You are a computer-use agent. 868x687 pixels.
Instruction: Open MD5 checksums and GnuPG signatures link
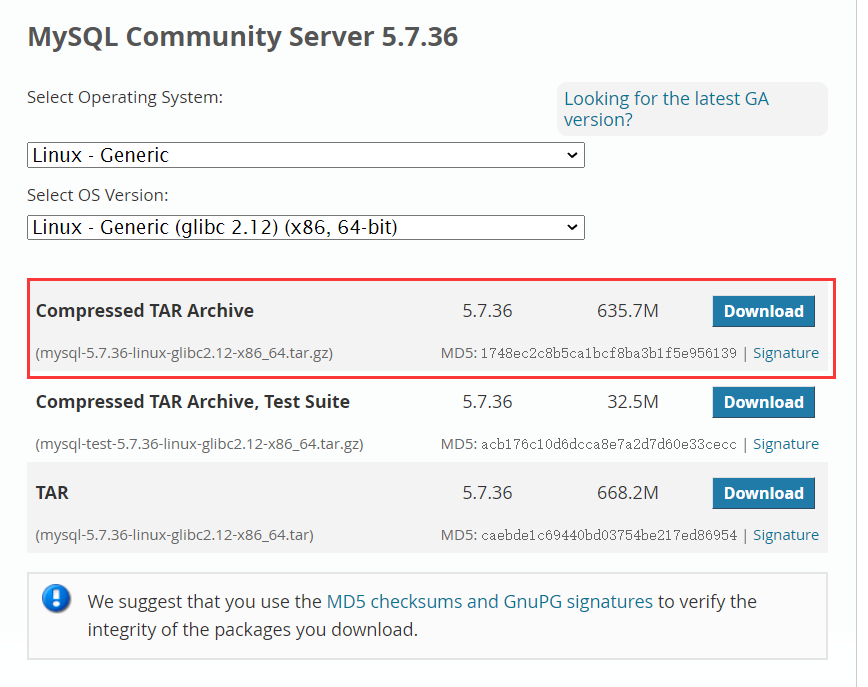490,601
